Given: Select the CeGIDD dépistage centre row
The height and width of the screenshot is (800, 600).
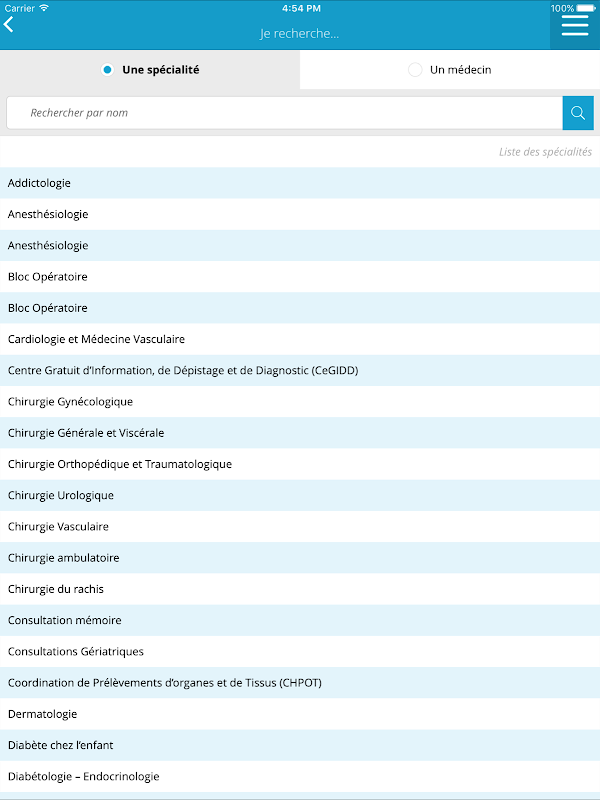Looking at the screenshot, I should coord(300,370).
